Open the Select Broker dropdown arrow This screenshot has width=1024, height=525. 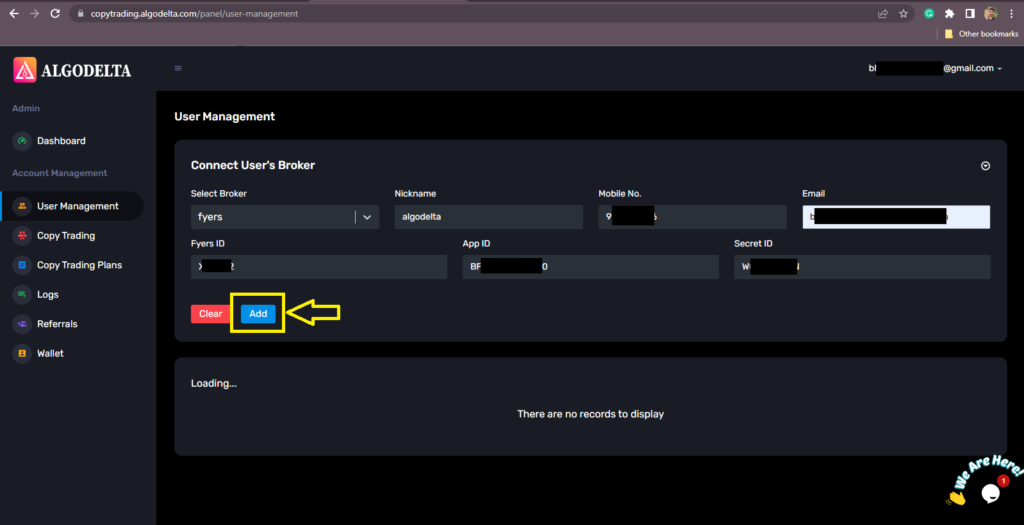pos(367,217)
